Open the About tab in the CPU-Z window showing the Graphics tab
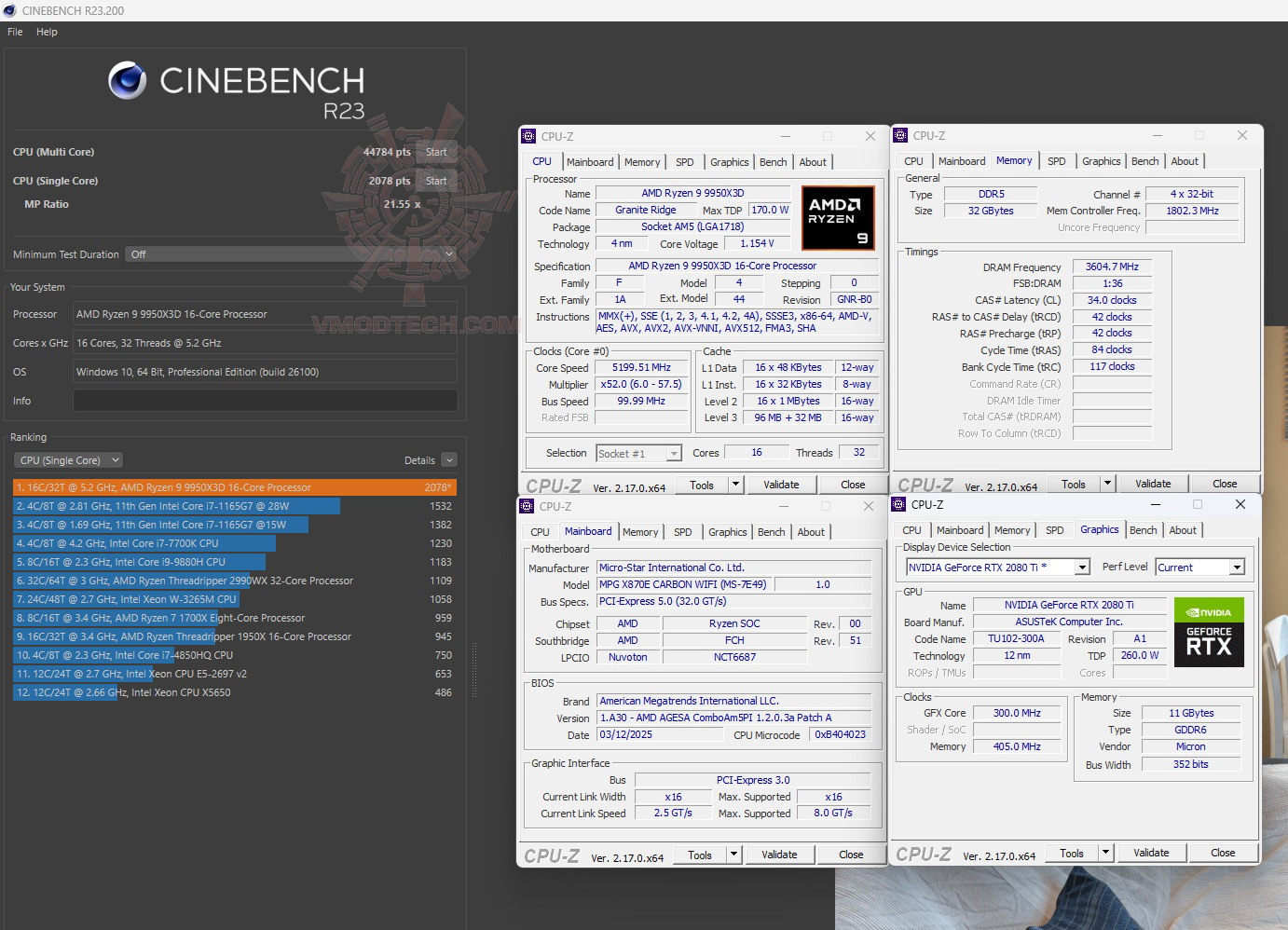1288x930 pixels. (x=1183, y=530)
